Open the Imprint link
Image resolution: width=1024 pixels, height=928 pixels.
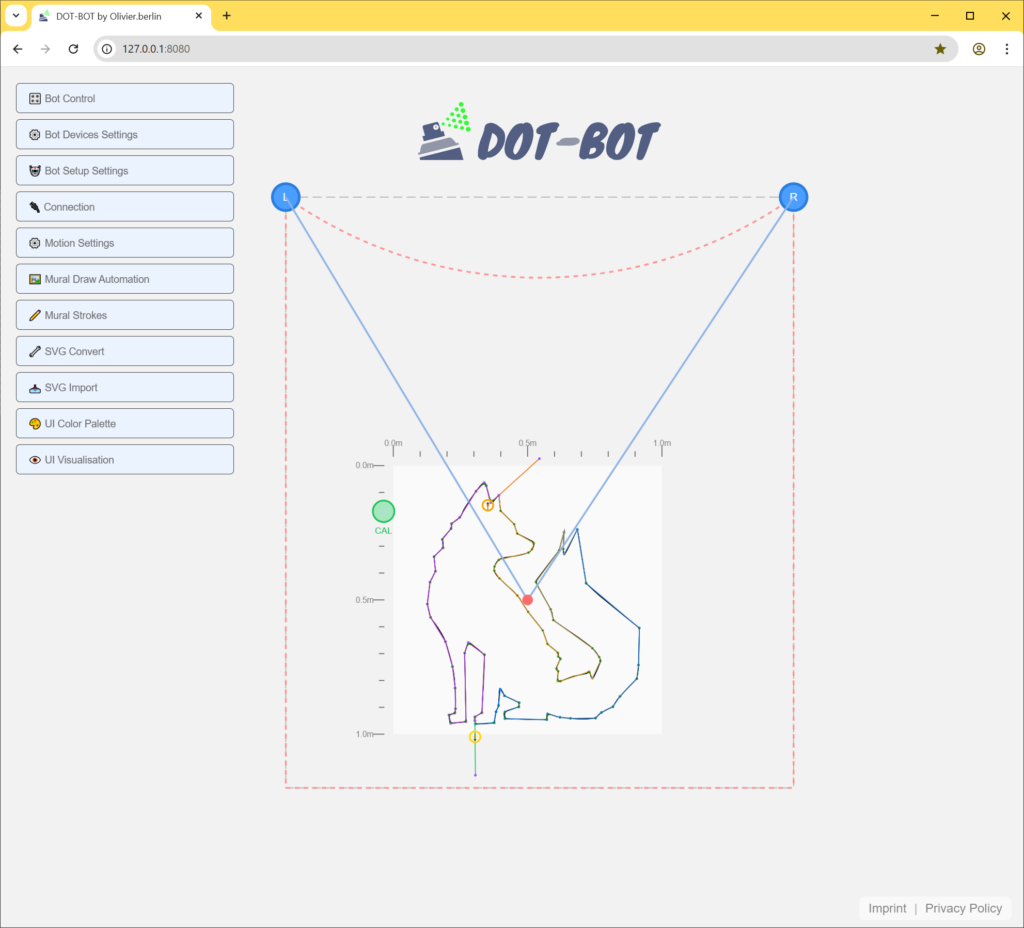click(887, 908)
